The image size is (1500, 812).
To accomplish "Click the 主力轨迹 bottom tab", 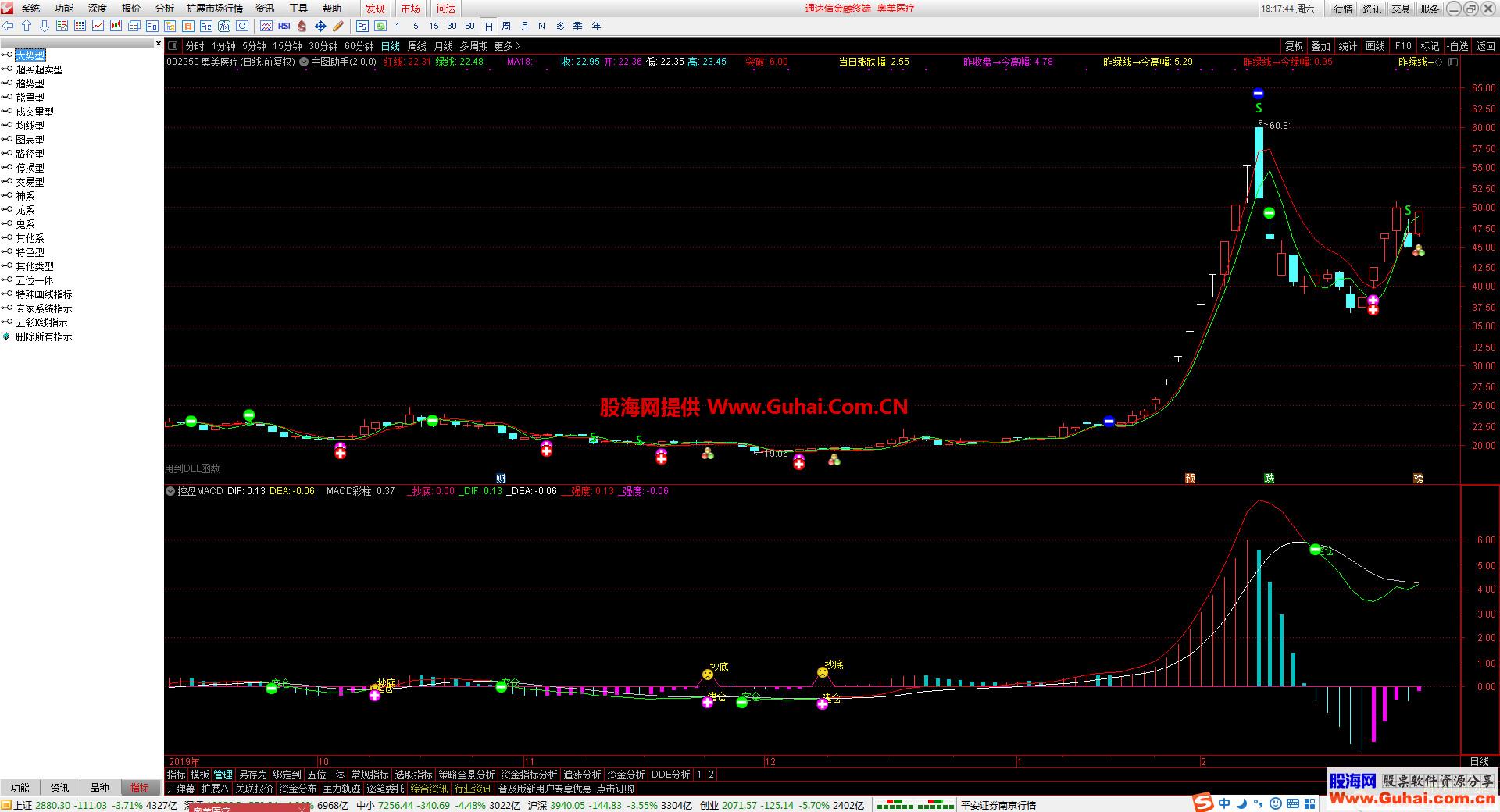I will (341, 789).
